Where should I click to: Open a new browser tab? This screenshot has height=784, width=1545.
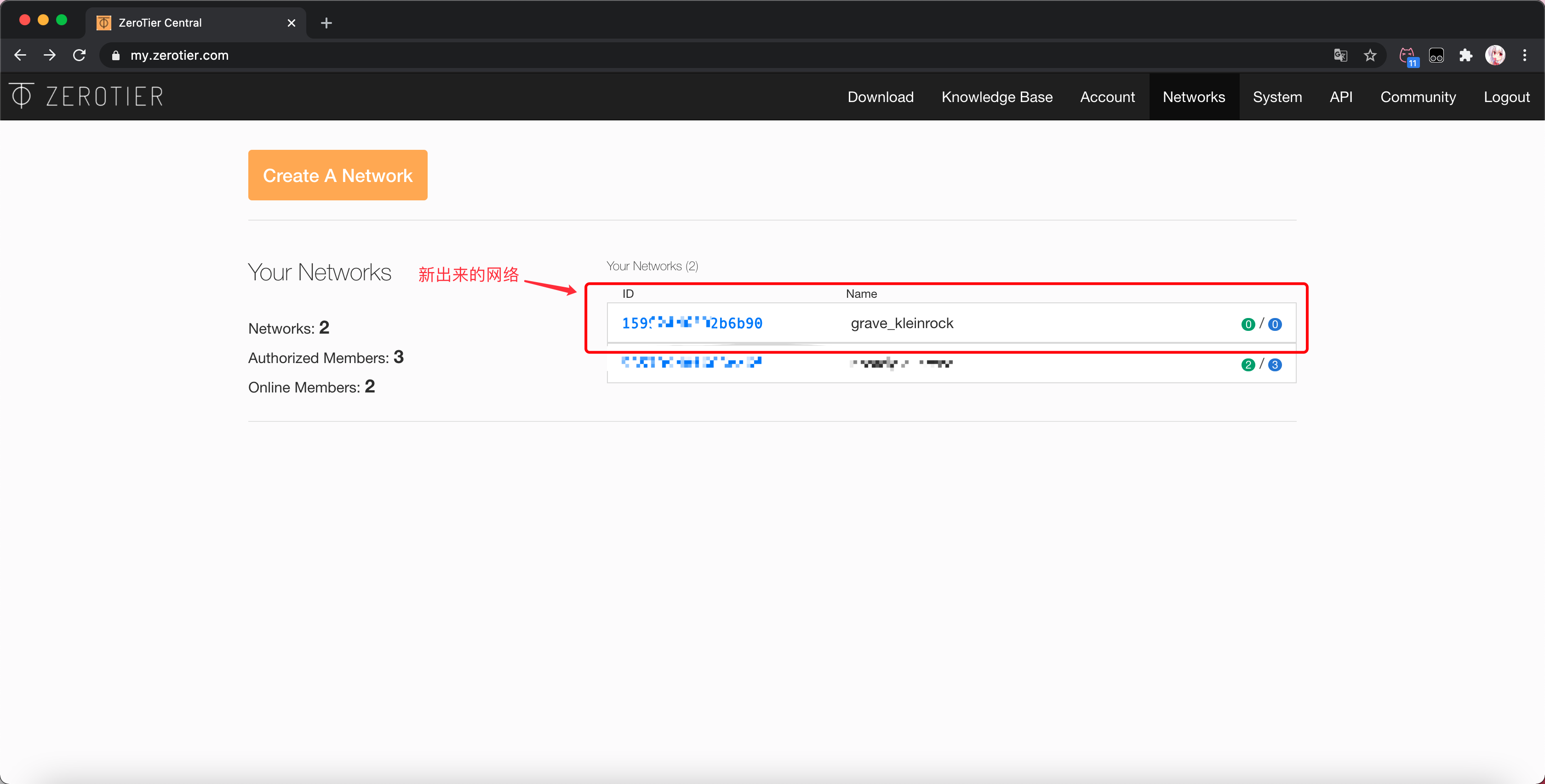coord(326,23)
